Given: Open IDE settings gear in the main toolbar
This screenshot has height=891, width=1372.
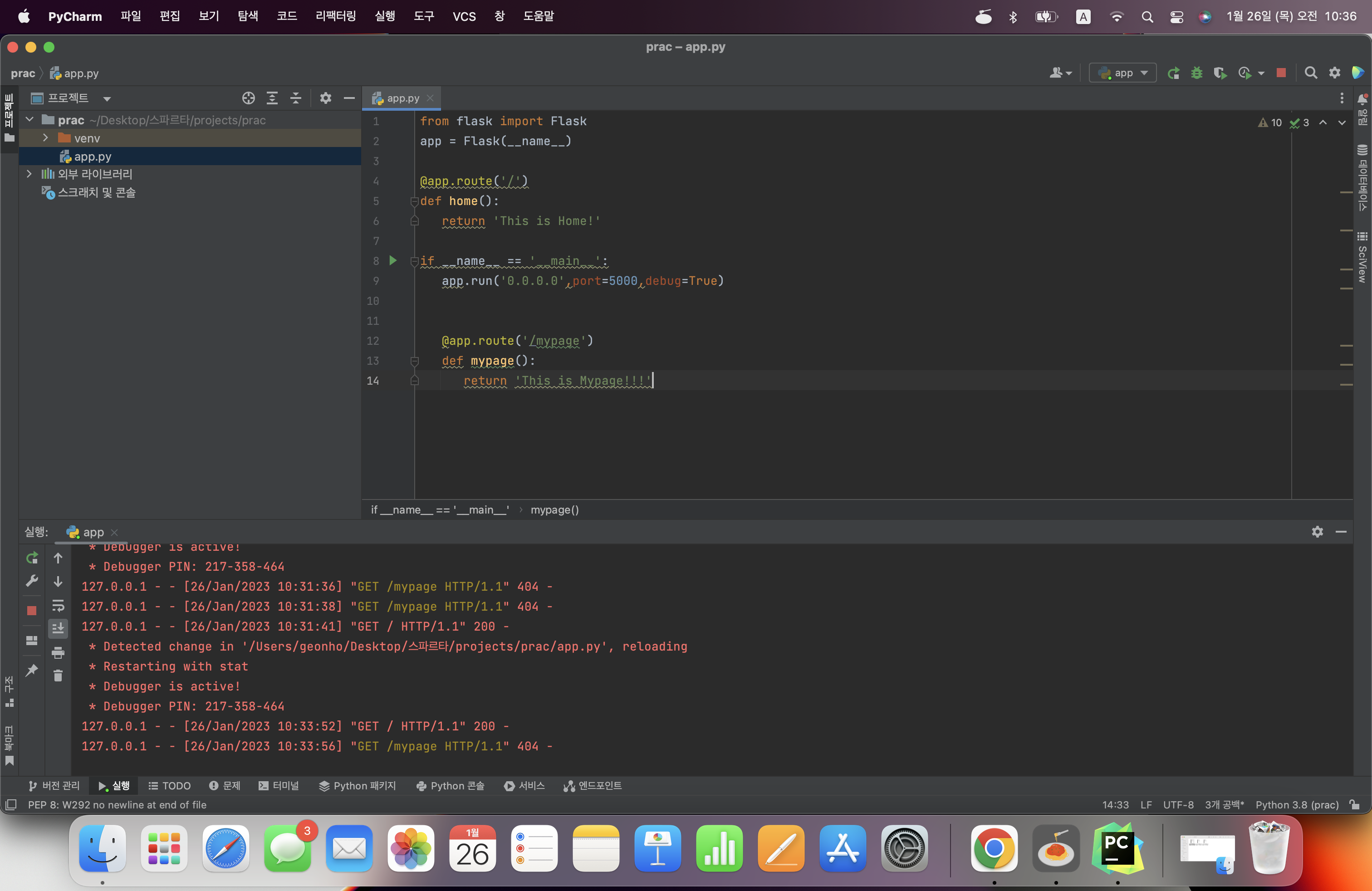Looking at the screenshot, I should point(1334,73).
